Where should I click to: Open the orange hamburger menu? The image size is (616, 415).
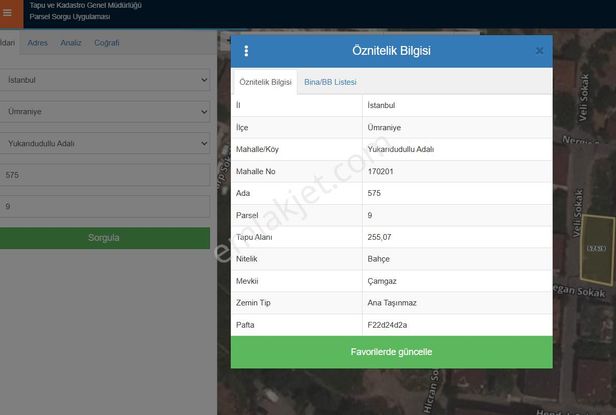click(8, 13)
